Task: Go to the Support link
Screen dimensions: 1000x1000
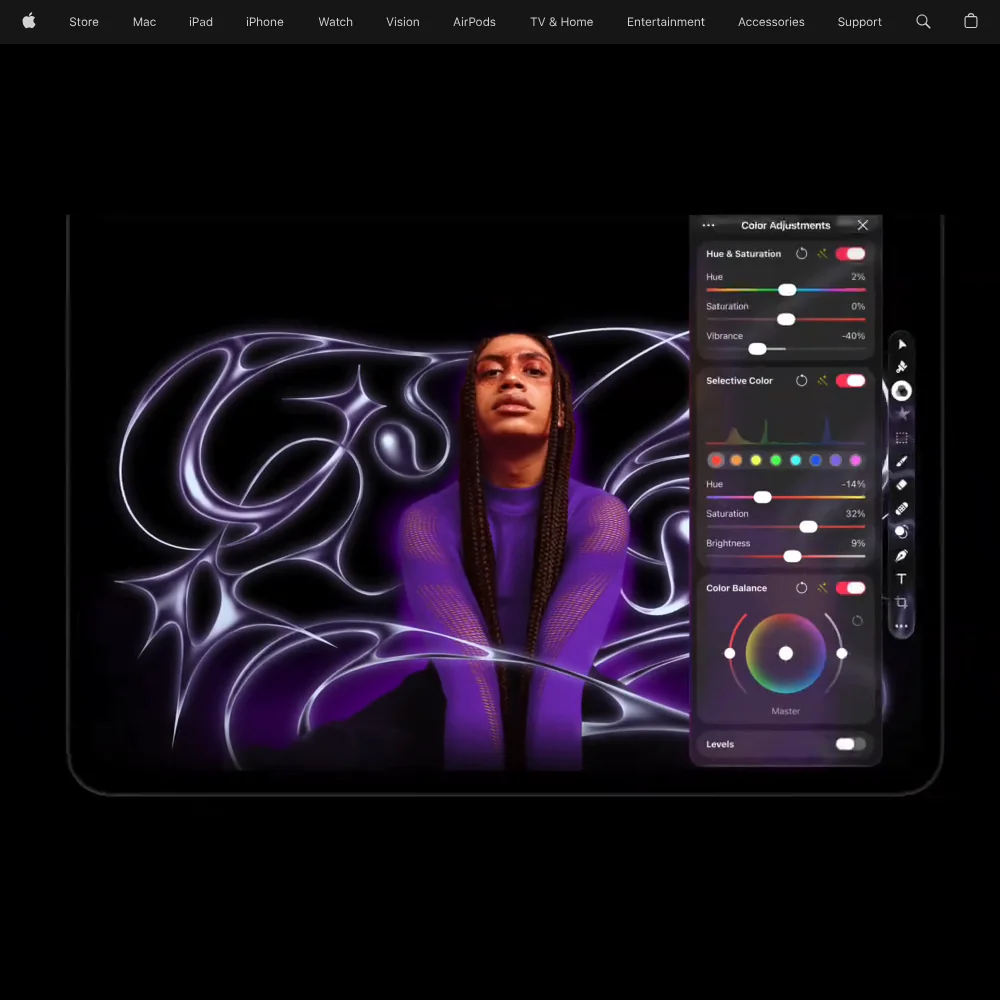Action: click(x=859, y=22)
